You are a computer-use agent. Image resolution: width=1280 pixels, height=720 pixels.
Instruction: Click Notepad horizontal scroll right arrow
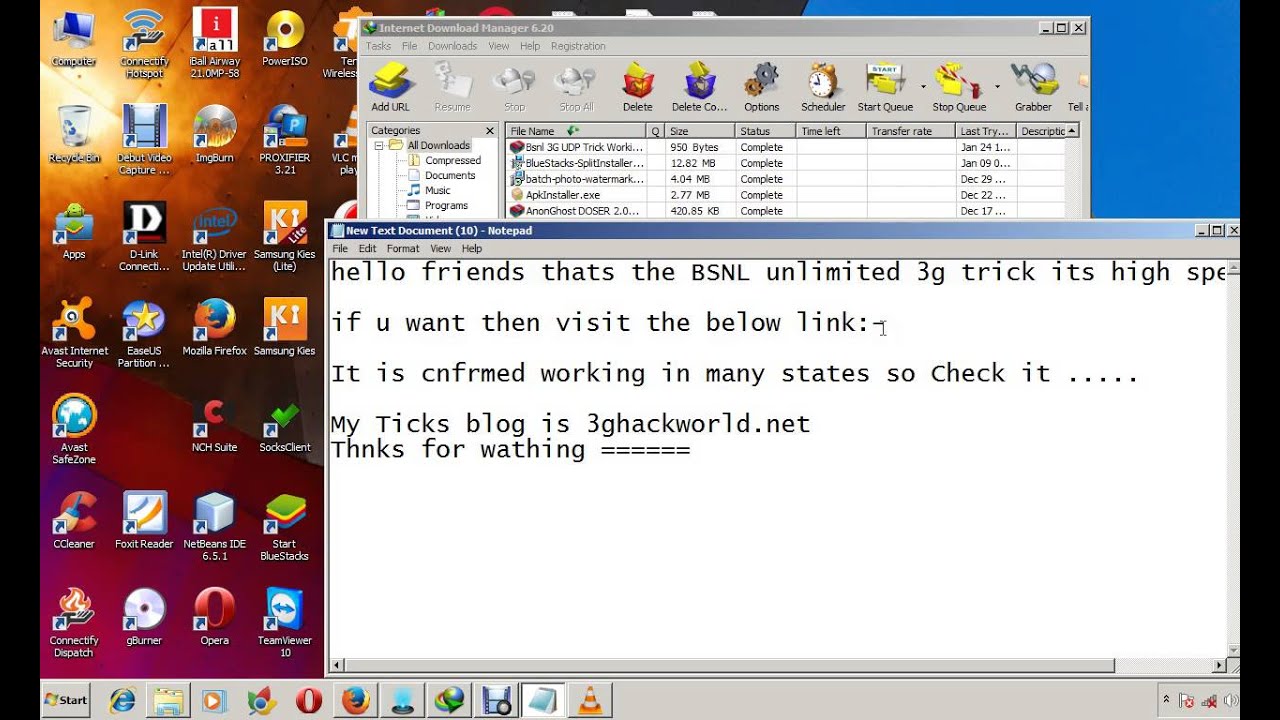pyautogui.click(x=1219, y=665)
